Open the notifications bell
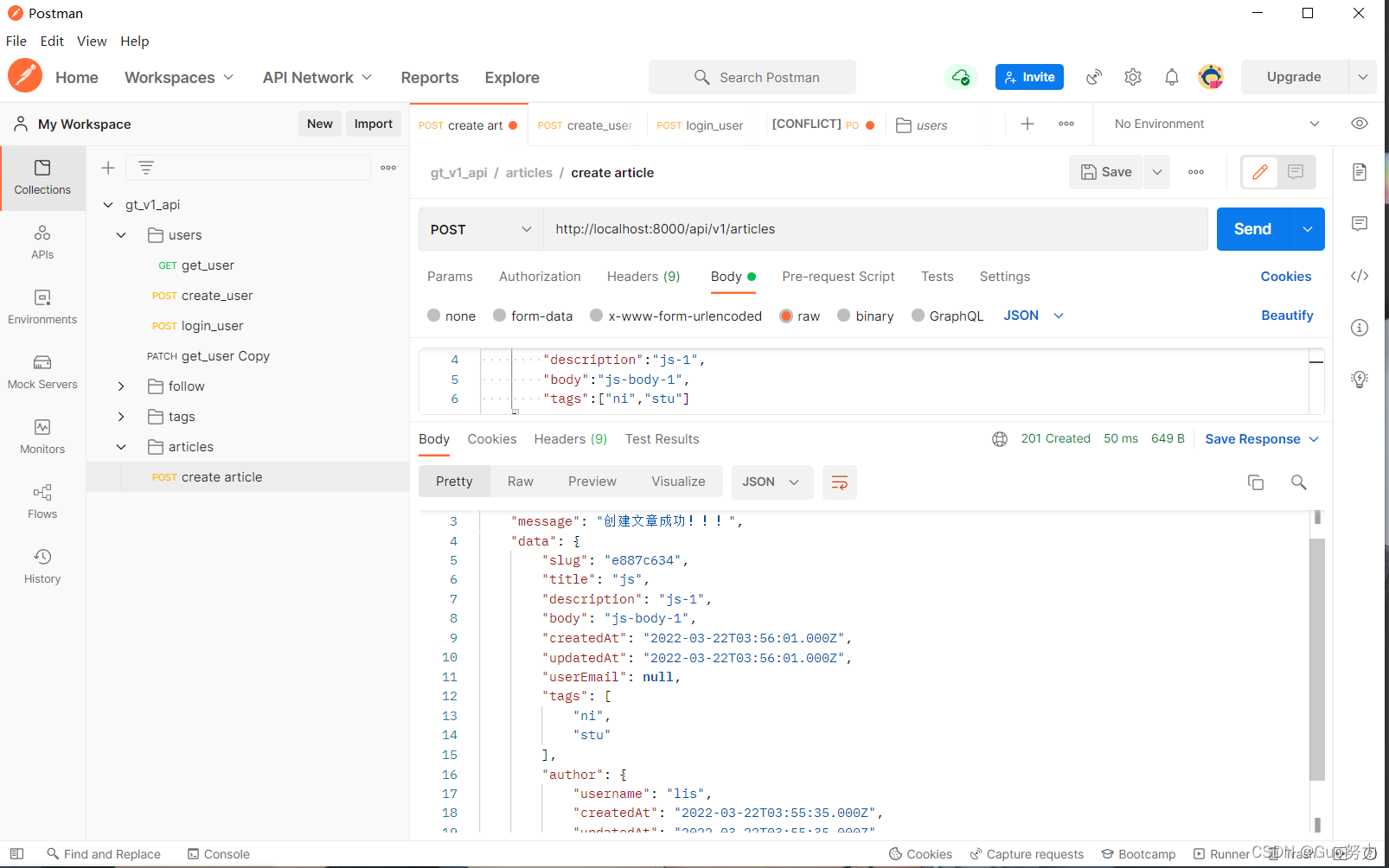This screenshot has height=868, width=1389. (1172, 77)
